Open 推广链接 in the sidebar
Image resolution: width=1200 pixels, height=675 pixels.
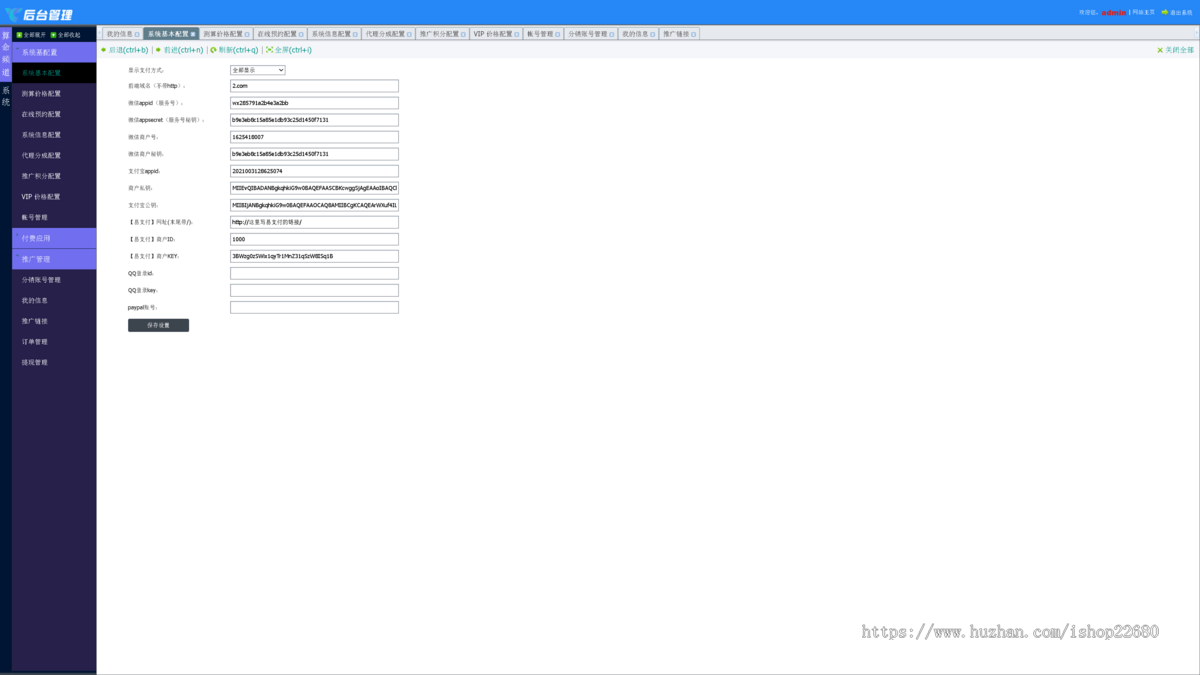[x=54, y=321]
